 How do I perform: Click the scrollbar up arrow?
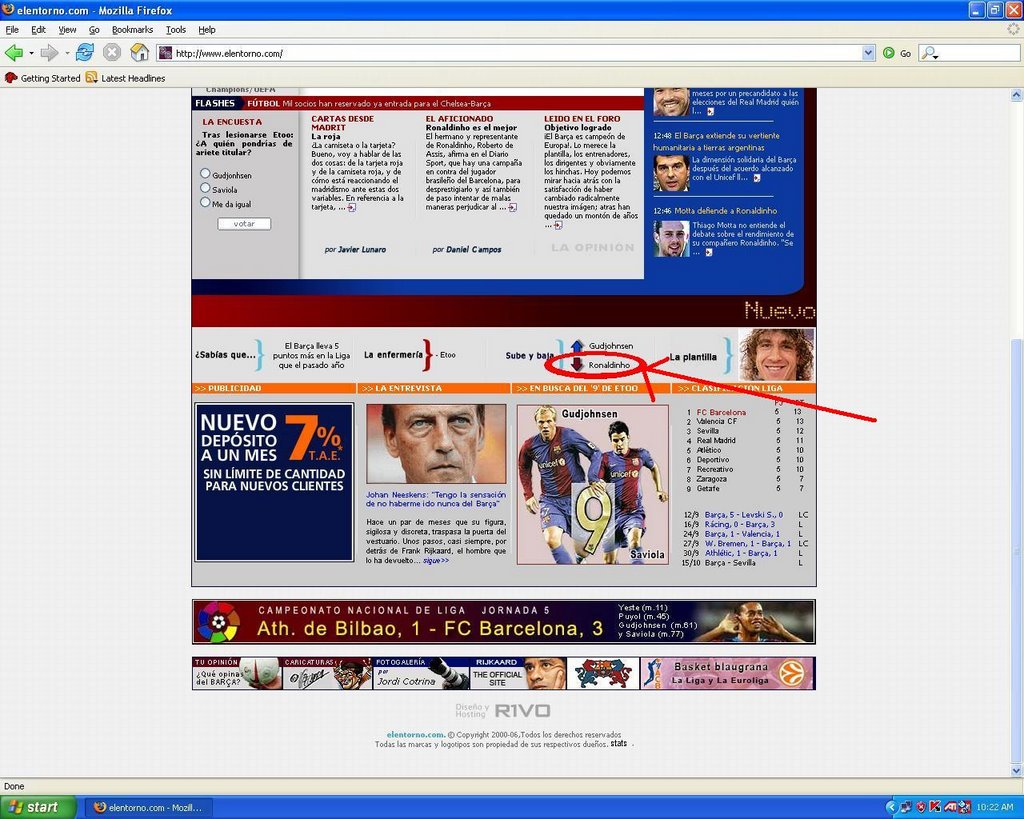(x=1016, y=95)
